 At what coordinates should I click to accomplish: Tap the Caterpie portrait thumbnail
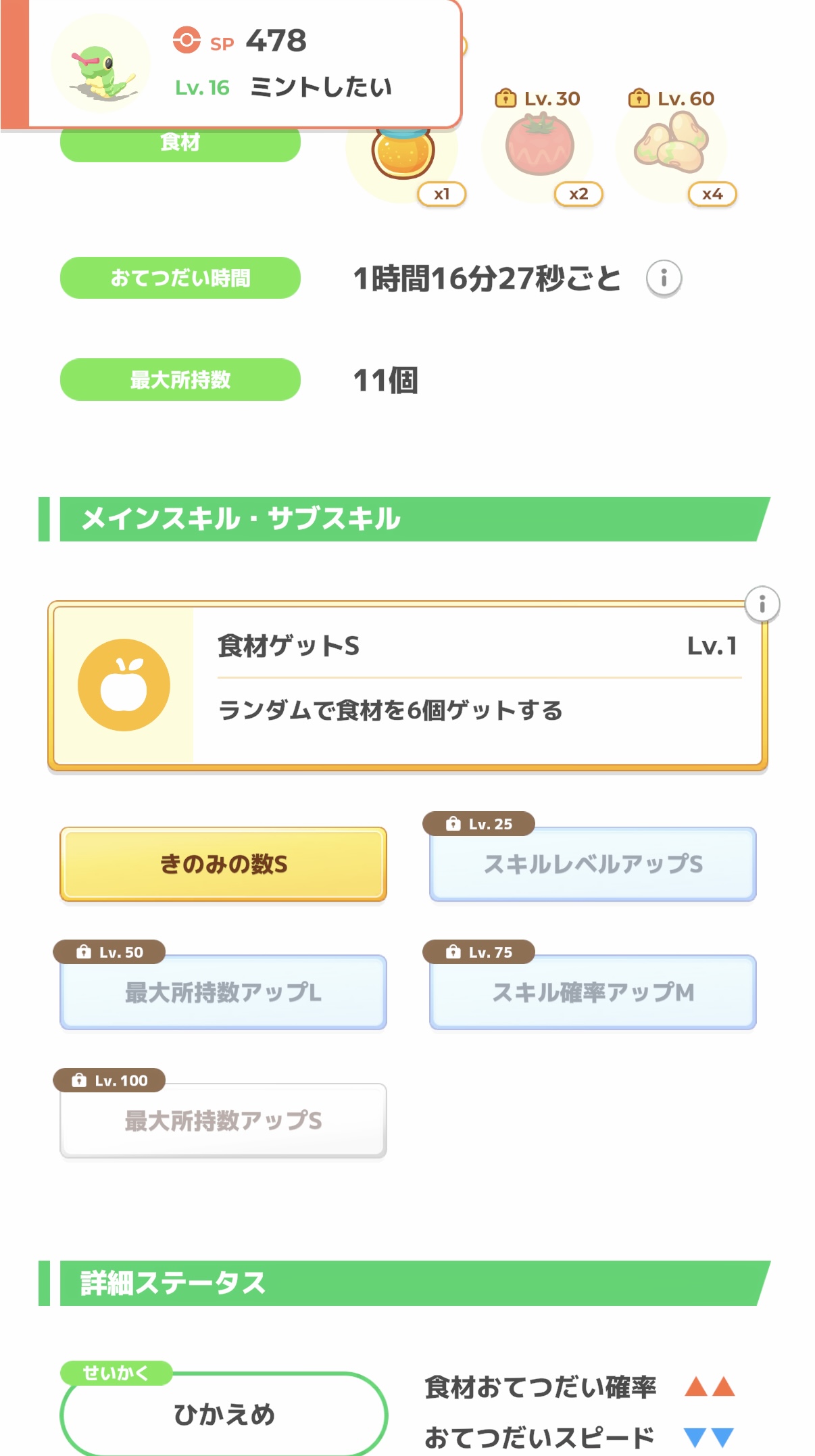pos(101,64)
